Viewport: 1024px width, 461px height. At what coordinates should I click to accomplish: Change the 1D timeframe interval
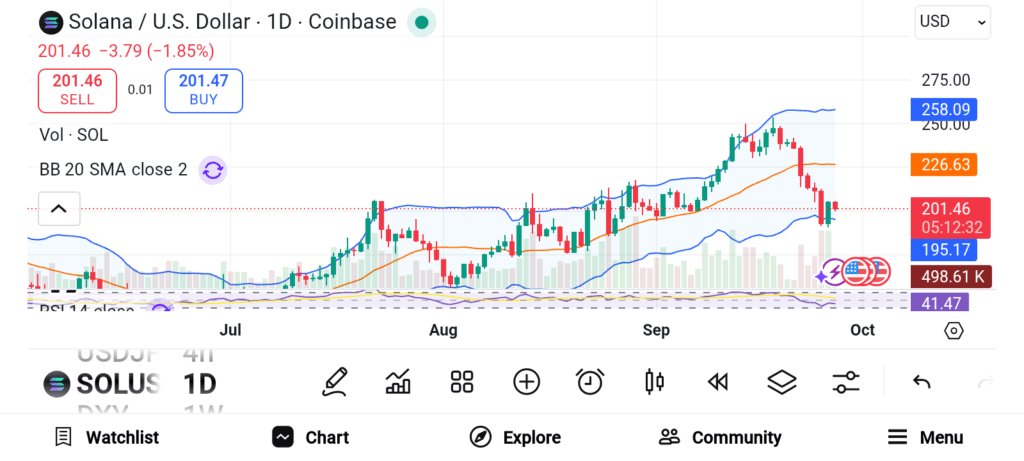click(x=199, y=383)
